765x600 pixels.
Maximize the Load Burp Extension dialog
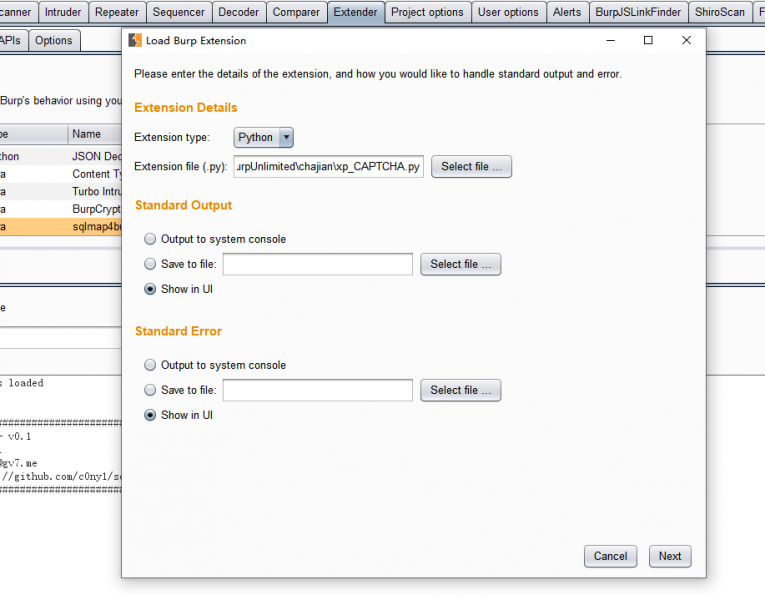tap(648, 41)
